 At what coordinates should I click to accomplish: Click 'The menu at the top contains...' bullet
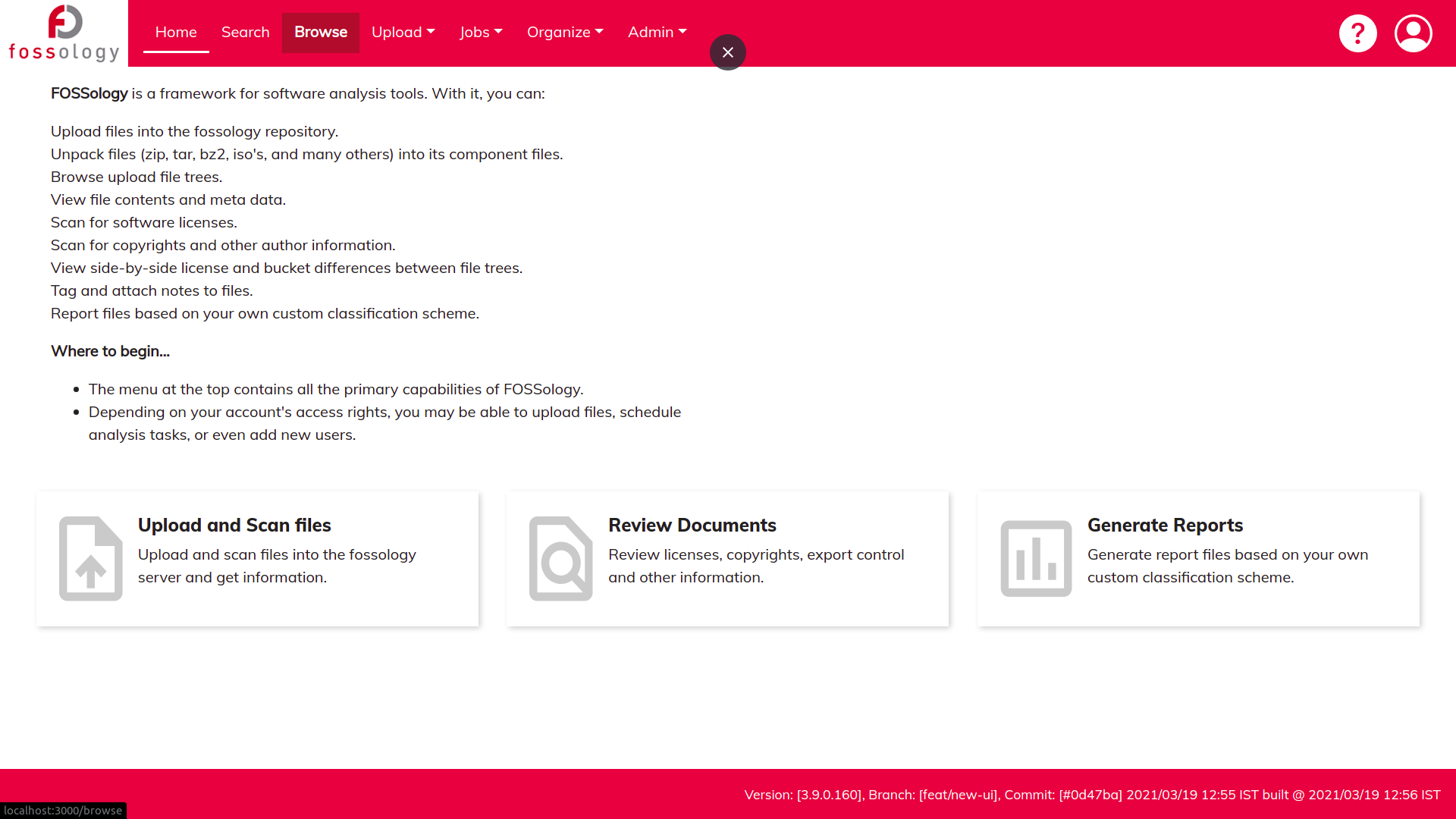(x=336, y=389)
